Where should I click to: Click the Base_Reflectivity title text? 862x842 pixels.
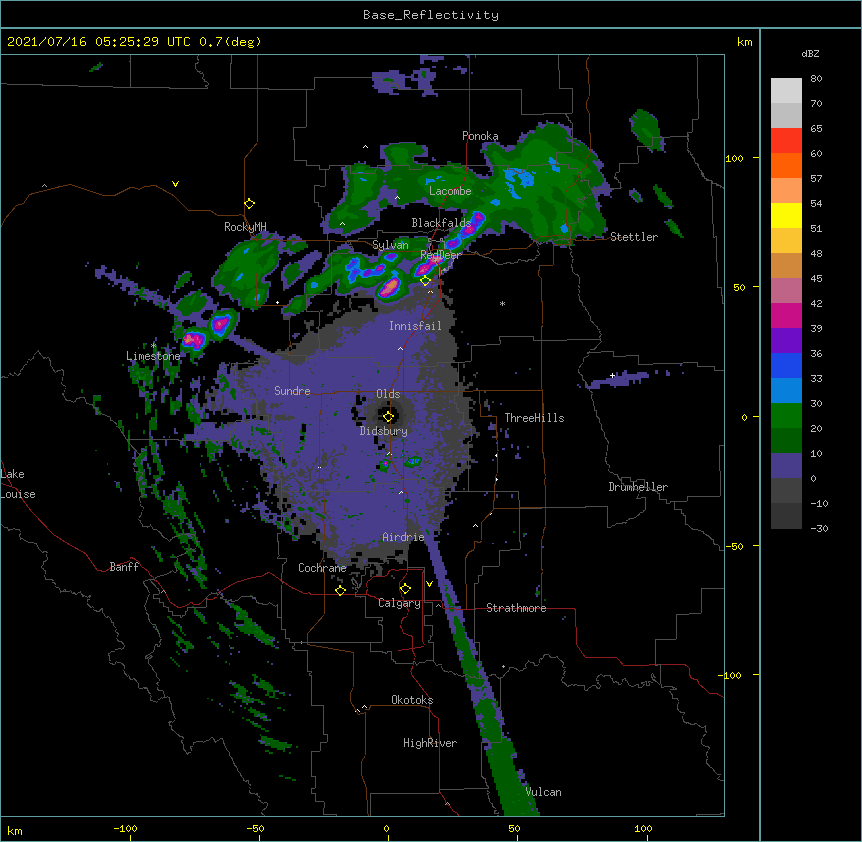pyautogui.click(x=431, y=15)
